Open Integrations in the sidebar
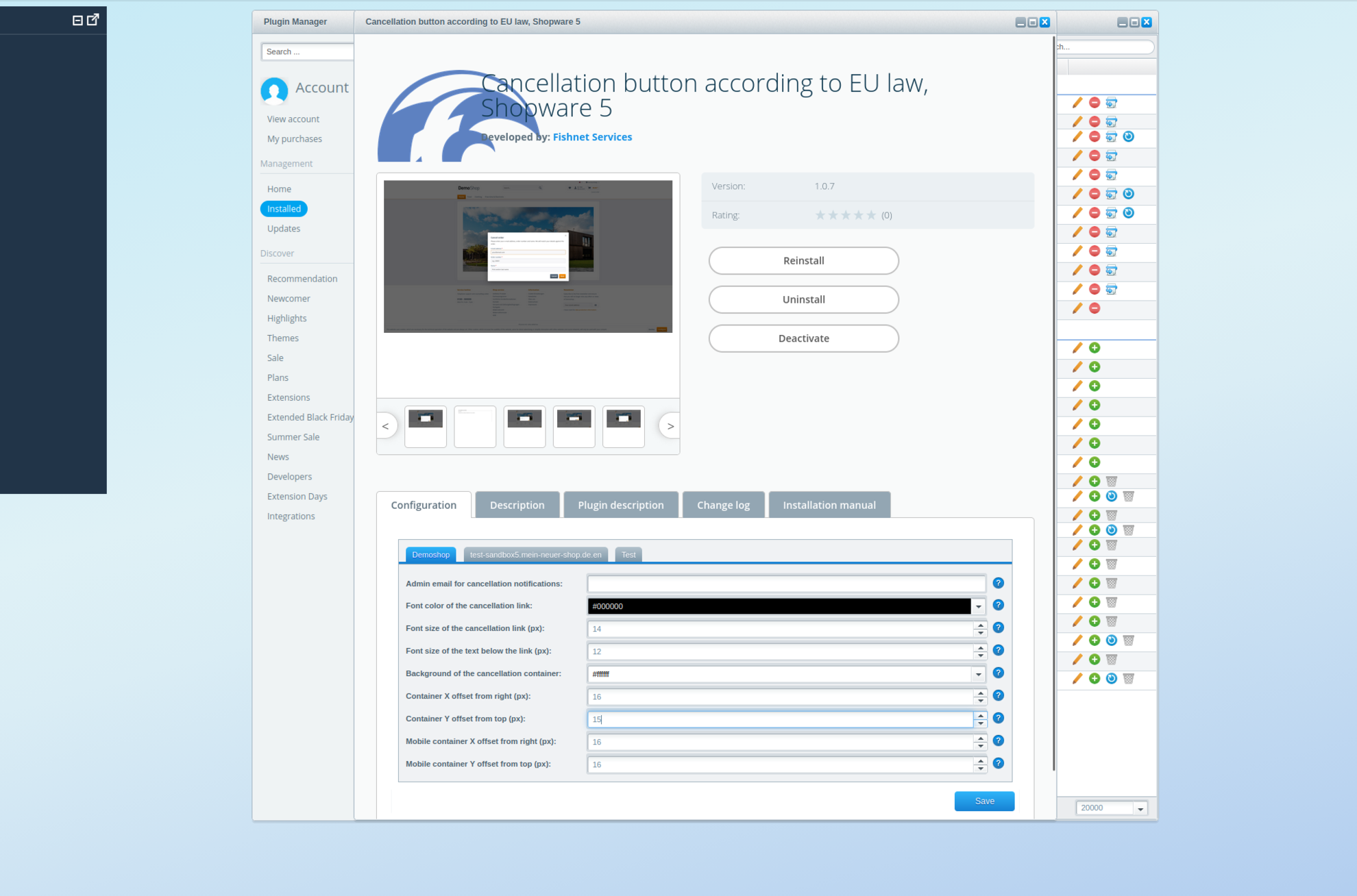This screenshot has width=1357, height=896. [291, 517]
